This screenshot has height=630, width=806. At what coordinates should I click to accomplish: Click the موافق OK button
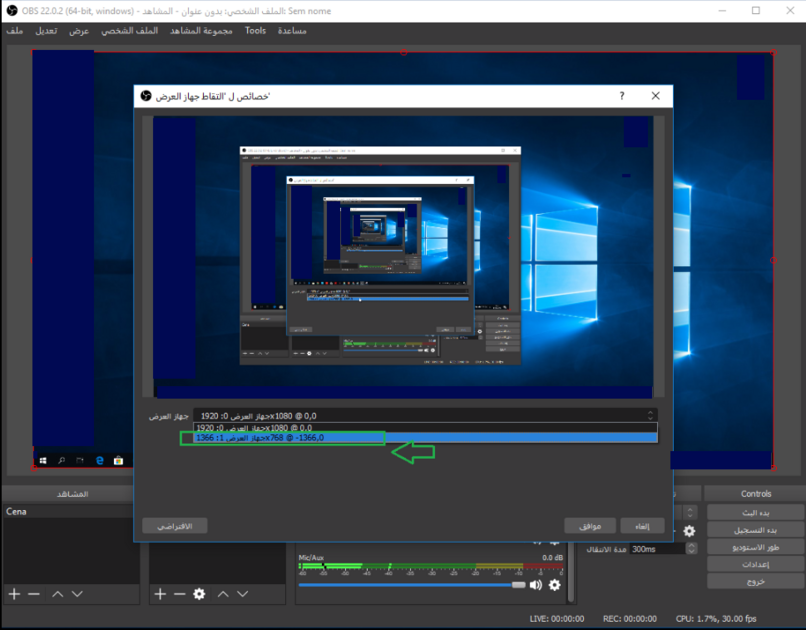click(590, 525)
